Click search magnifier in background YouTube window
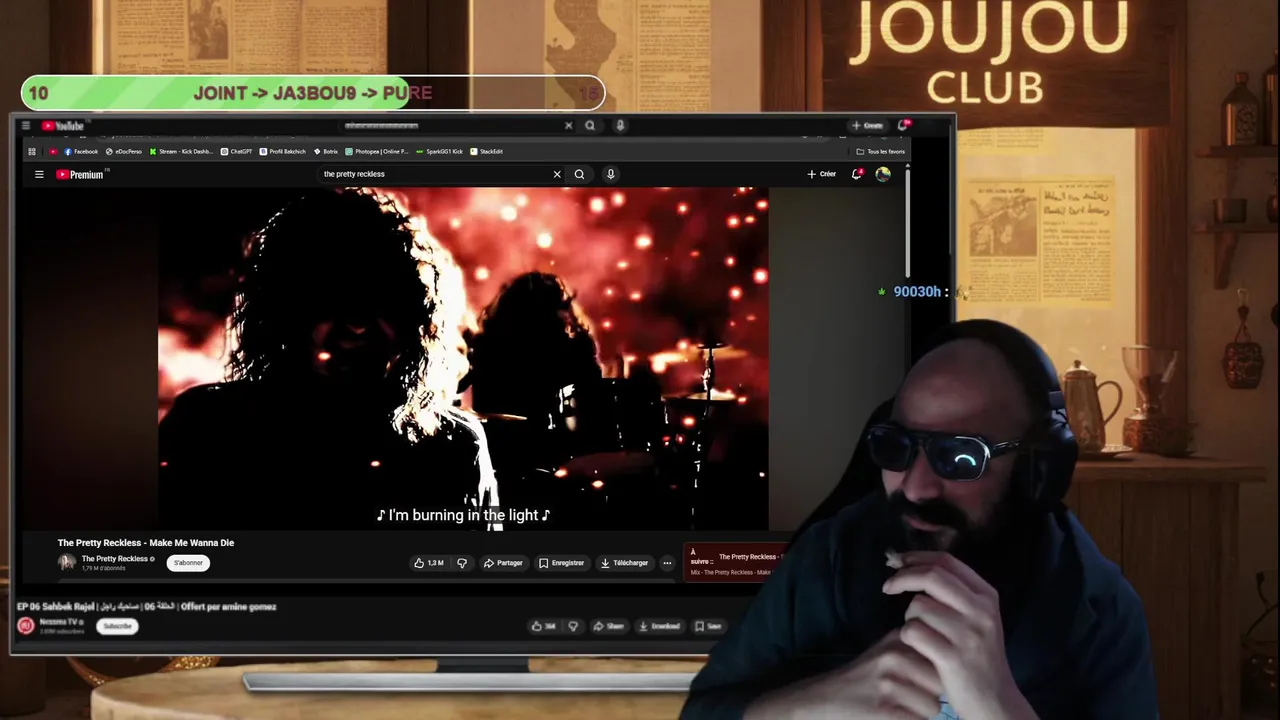 [x=590, y=126]
